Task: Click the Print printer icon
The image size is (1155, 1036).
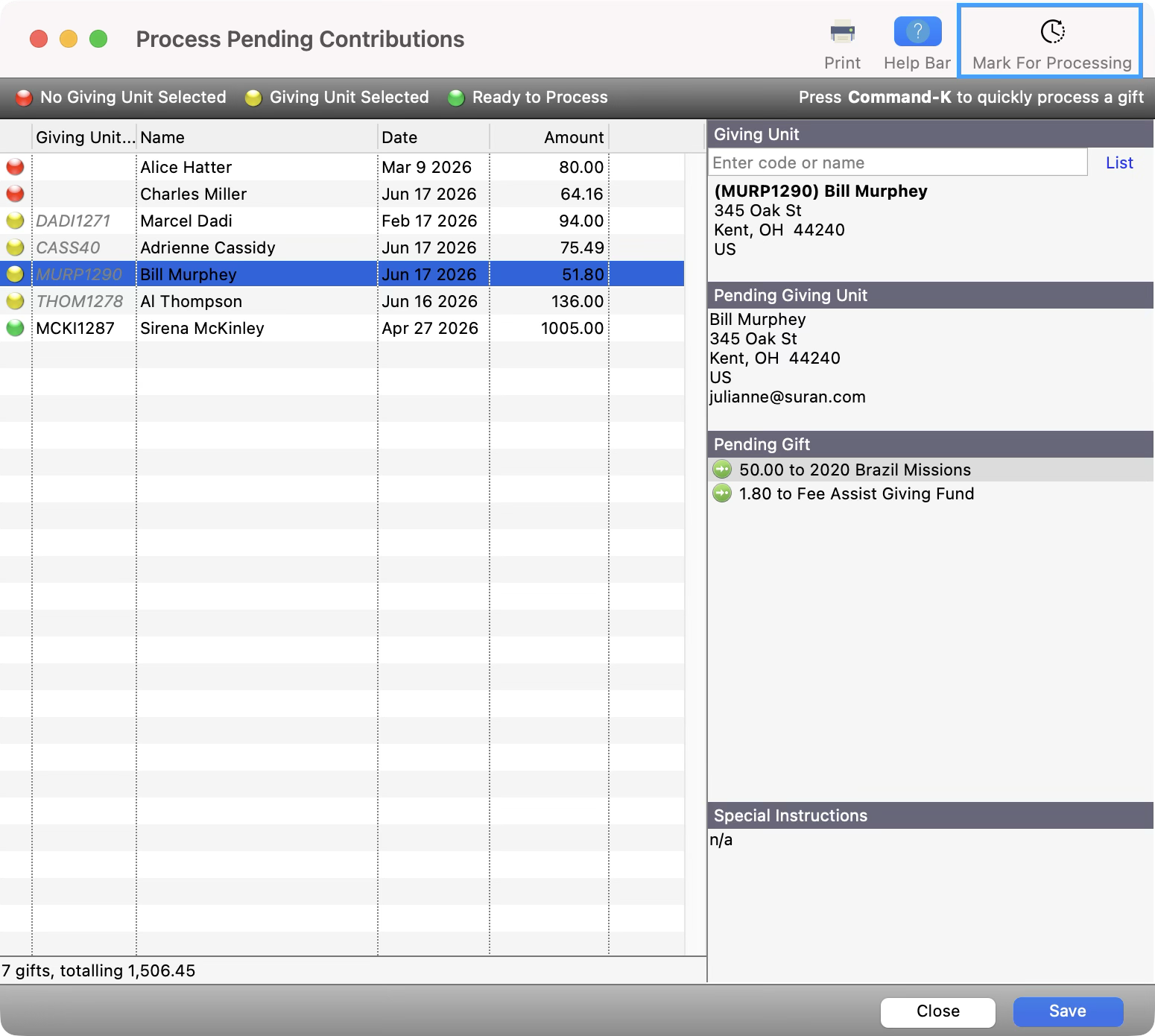Action: (x=842, y=32)
